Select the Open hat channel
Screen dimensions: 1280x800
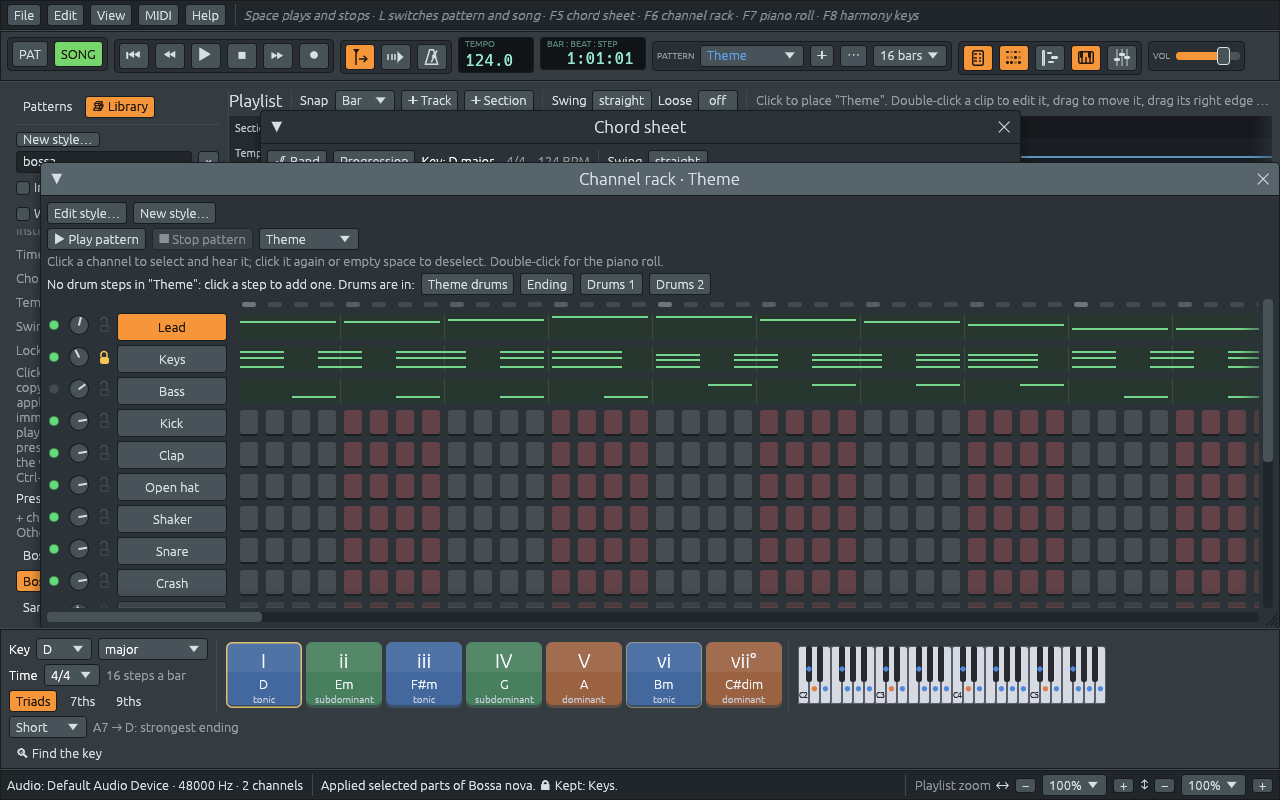coord(172,487)
